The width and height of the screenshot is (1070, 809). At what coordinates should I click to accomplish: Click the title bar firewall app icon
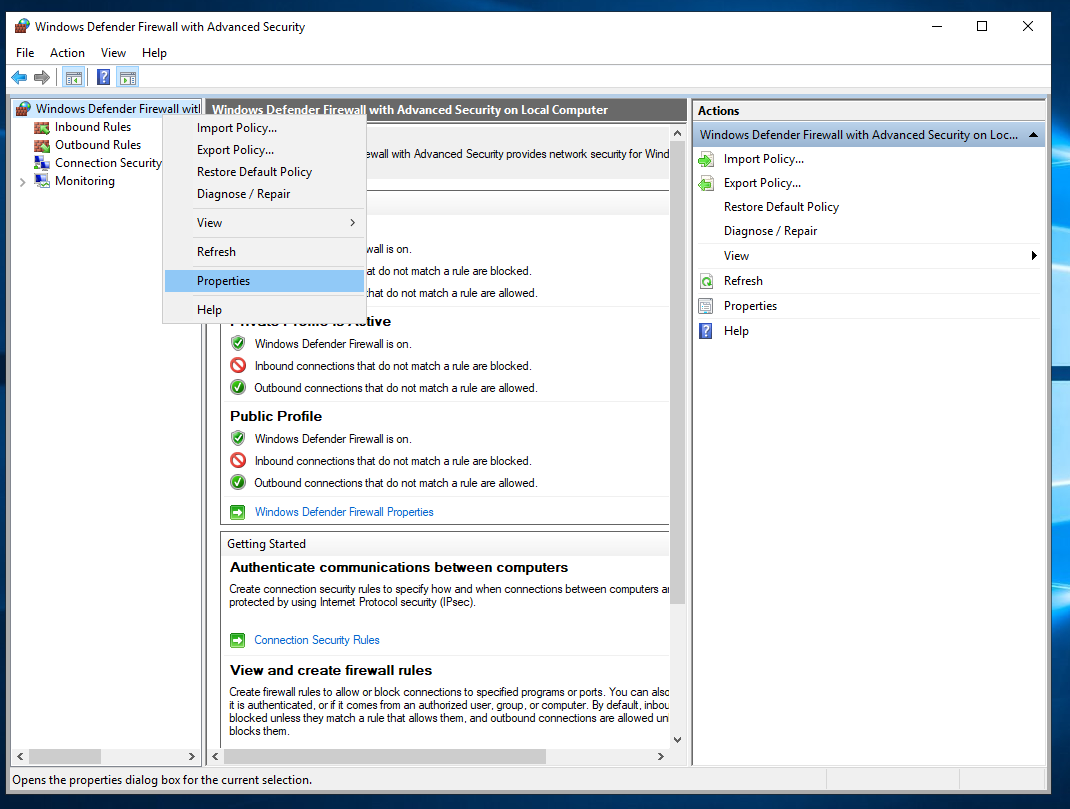pyautogui.click(x=23, y=26)
